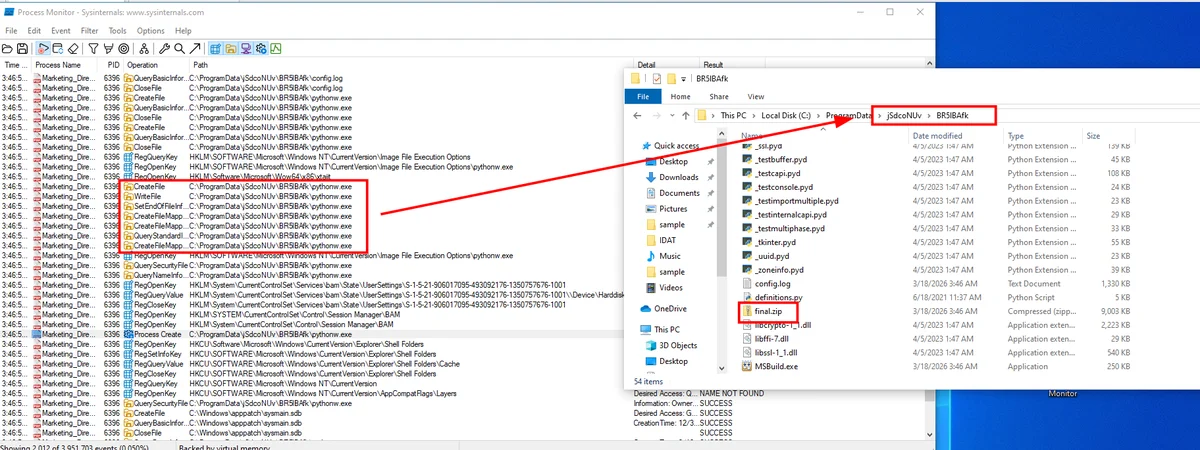The width and height of the screenshot is (1200, 450).
Task: Click the Date modified column header
Action: 938,135
